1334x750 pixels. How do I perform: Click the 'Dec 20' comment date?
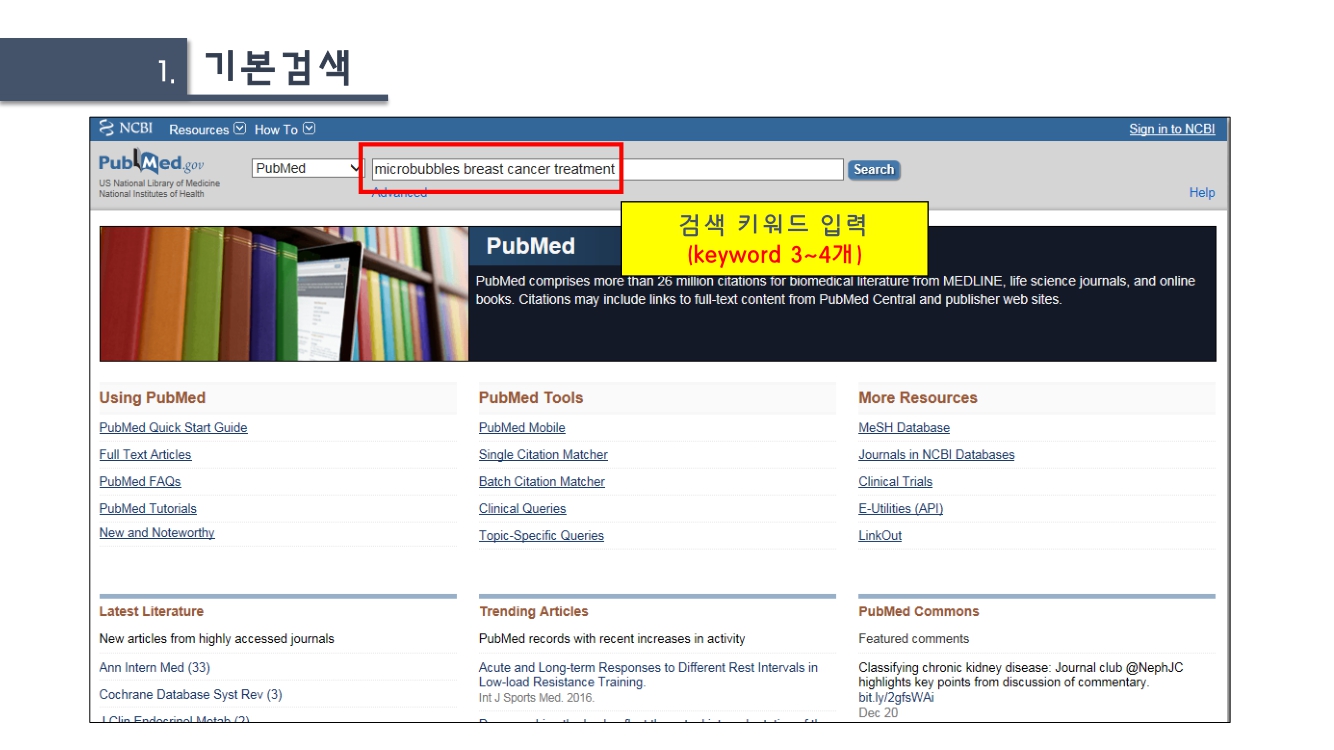tap(878, 713)
